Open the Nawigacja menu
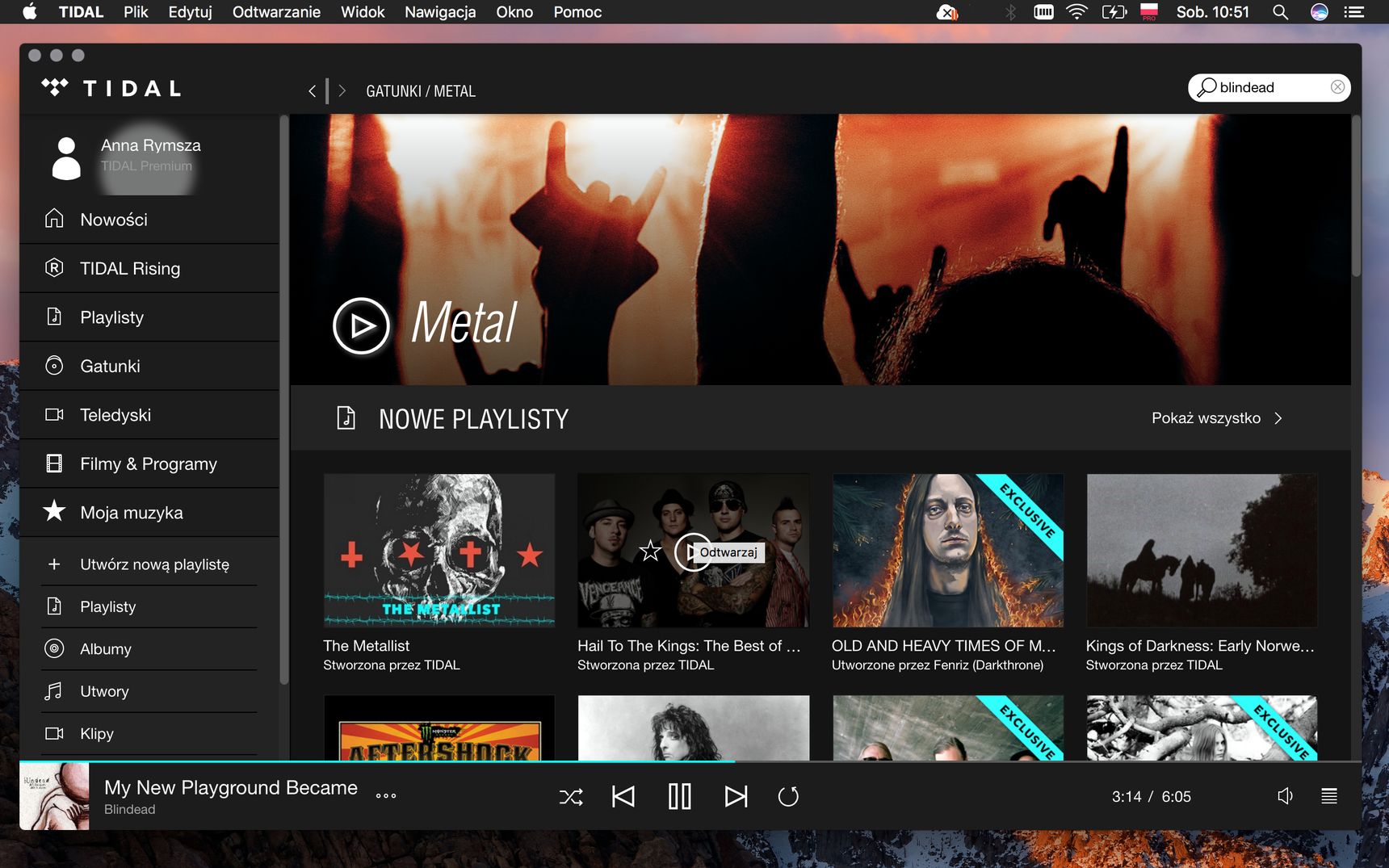1389x868 pixels. click(x=440, y=12)
